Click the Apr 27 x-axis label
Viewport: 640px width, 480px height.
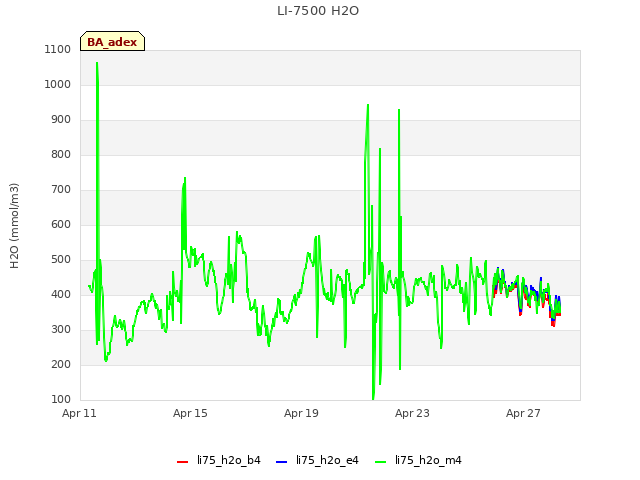(523, 413)
